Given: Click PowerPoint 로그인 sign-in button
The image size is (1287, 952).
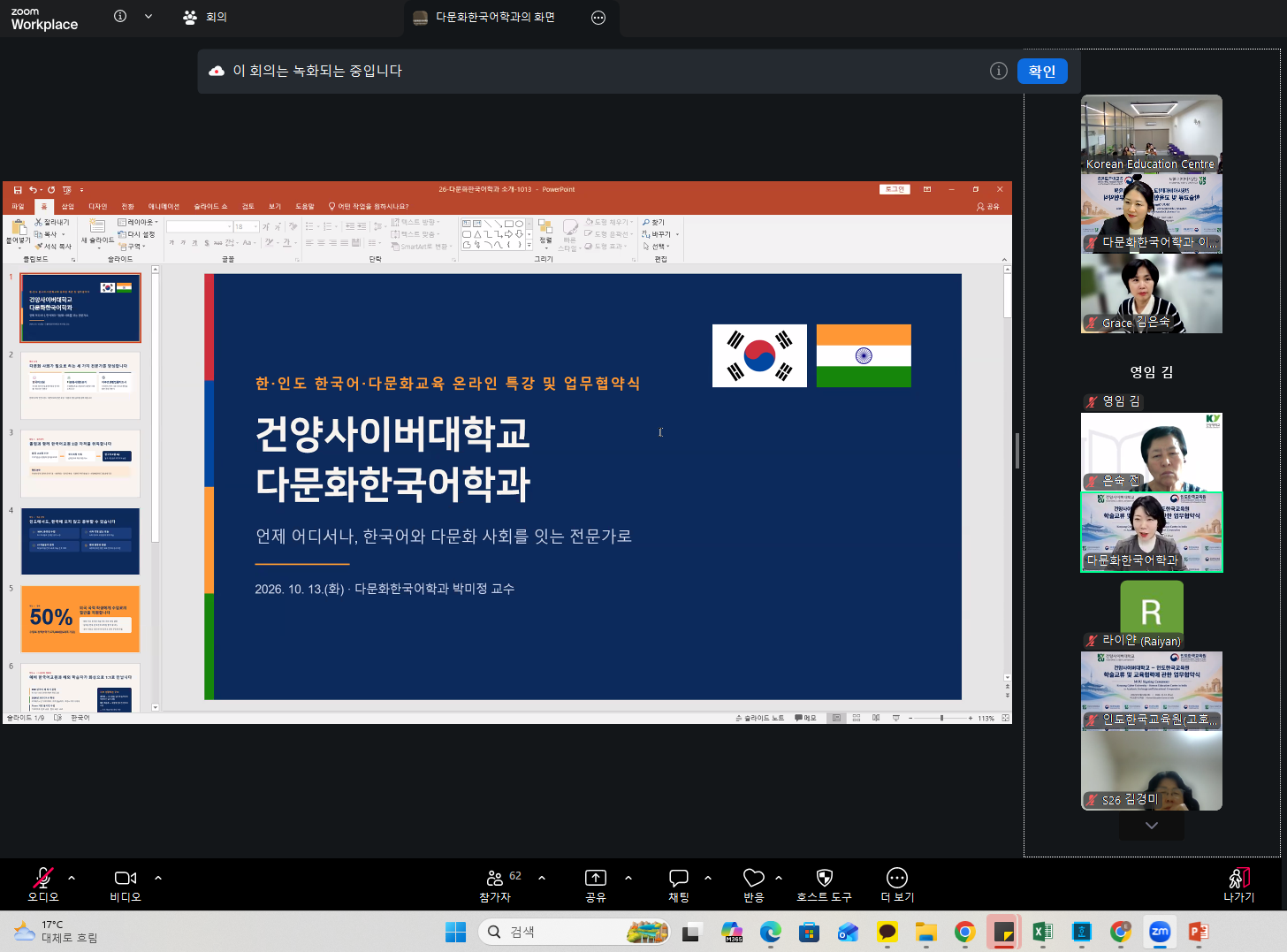Looking at the screenshot, I should [x=895, y=189].
